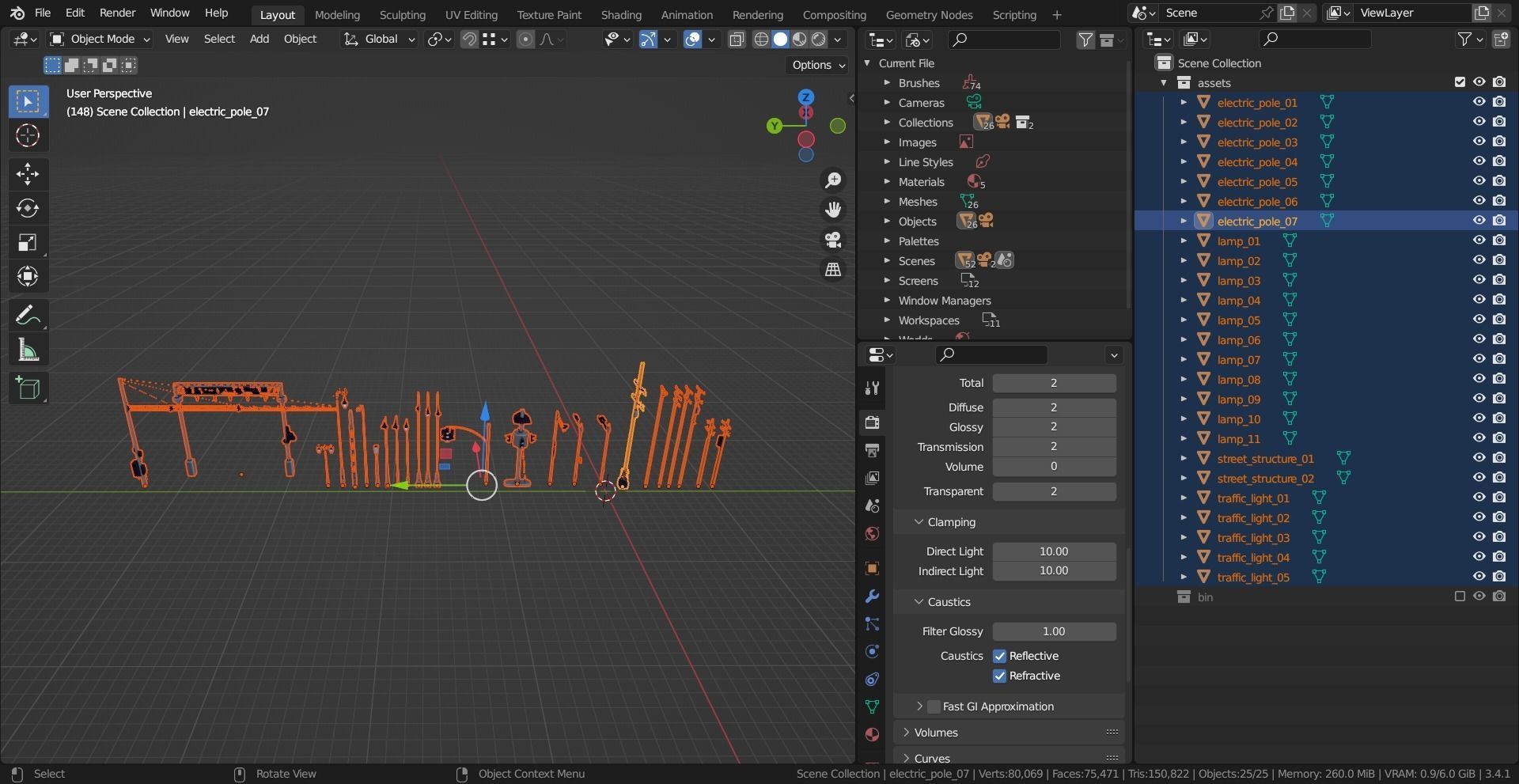Open the Material properties tab

tap(872, 734)
